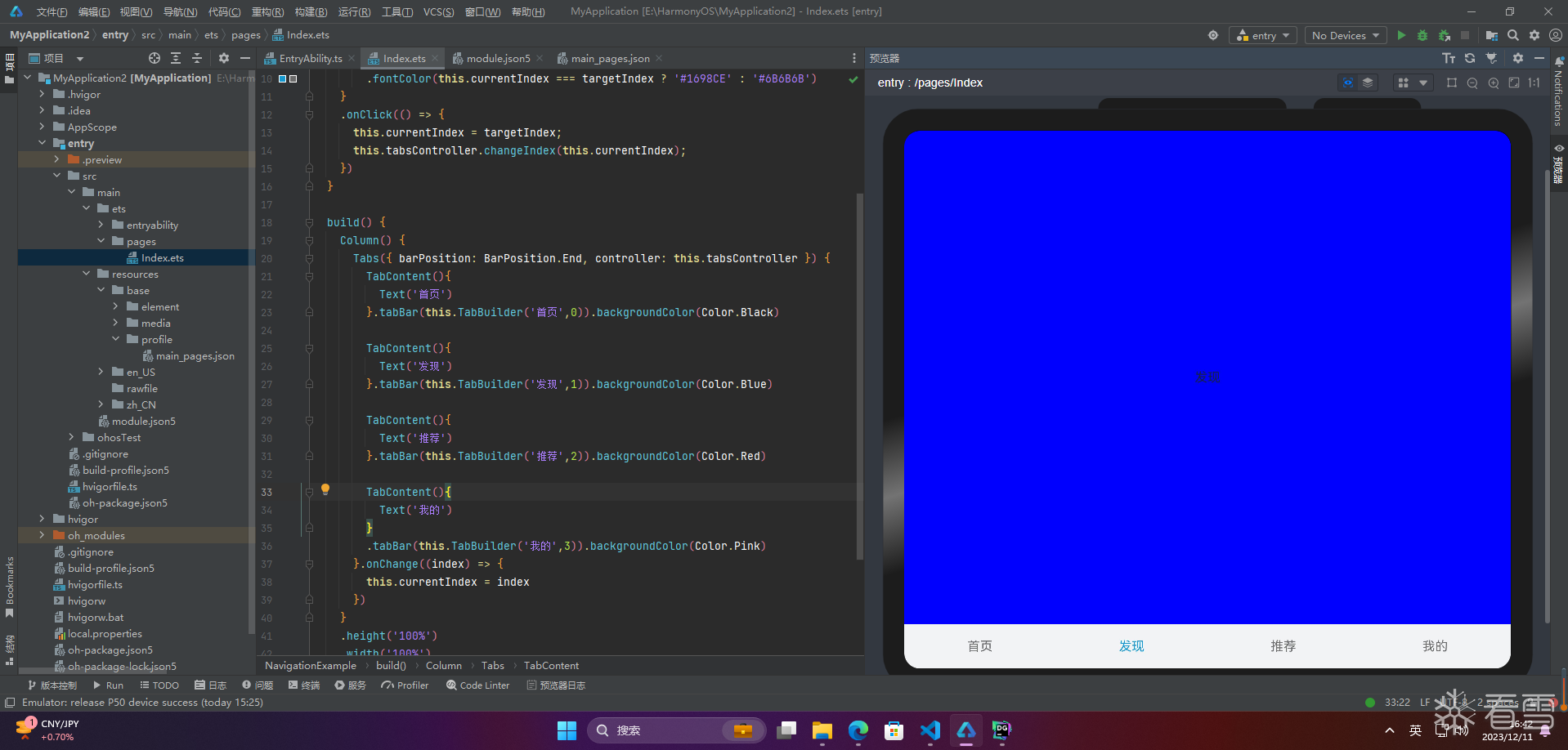
Task: Click the frame icon in previewer toolbar
Action: point(1452,83)
